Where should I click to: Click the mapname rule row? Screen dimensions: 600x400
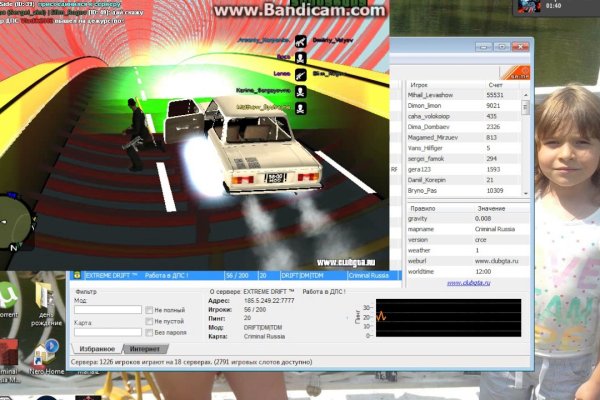click(468, 229)
